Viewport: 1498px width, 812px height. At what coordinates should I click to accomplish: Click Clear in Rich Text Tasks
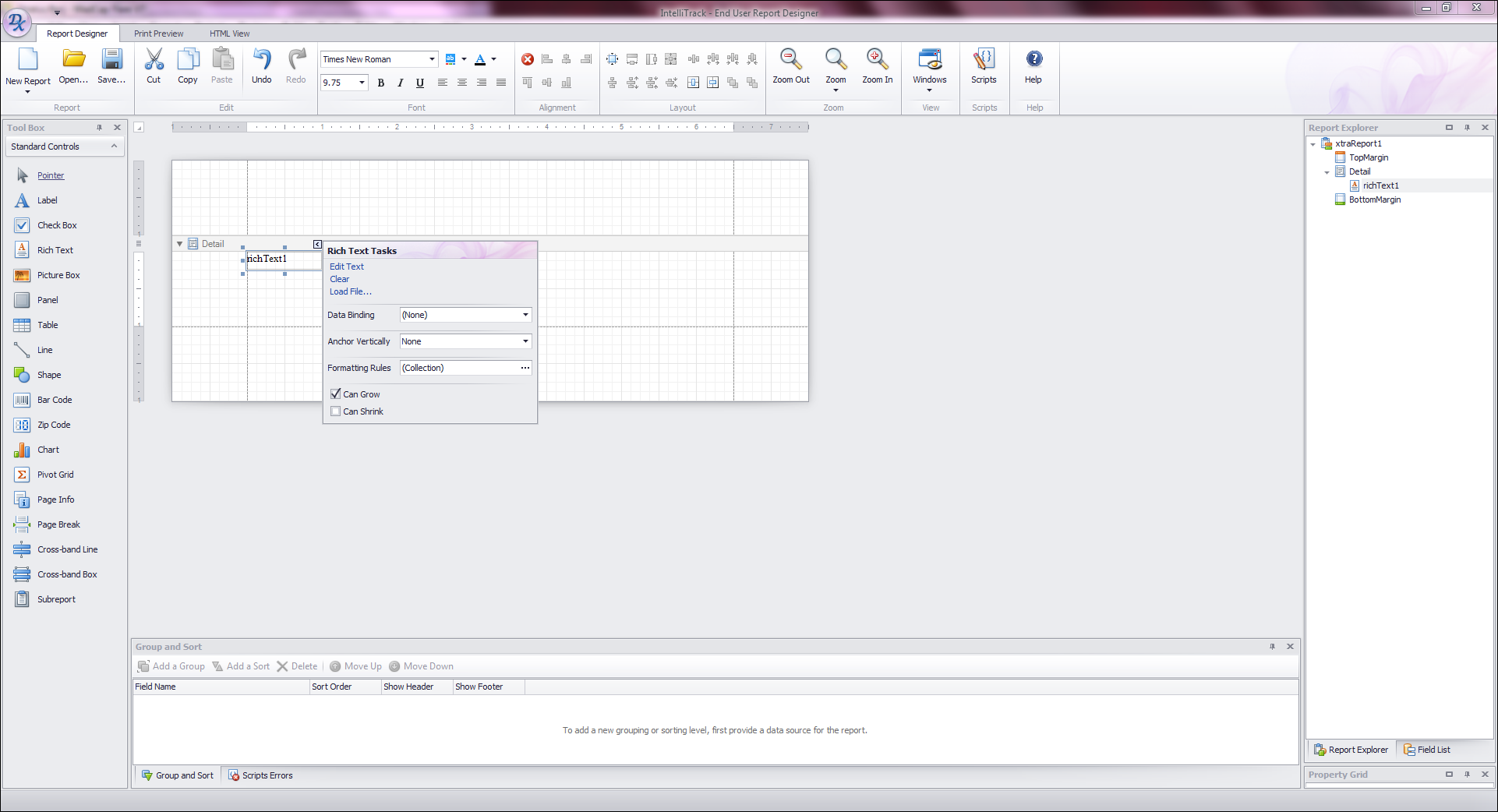coord(339,279)
